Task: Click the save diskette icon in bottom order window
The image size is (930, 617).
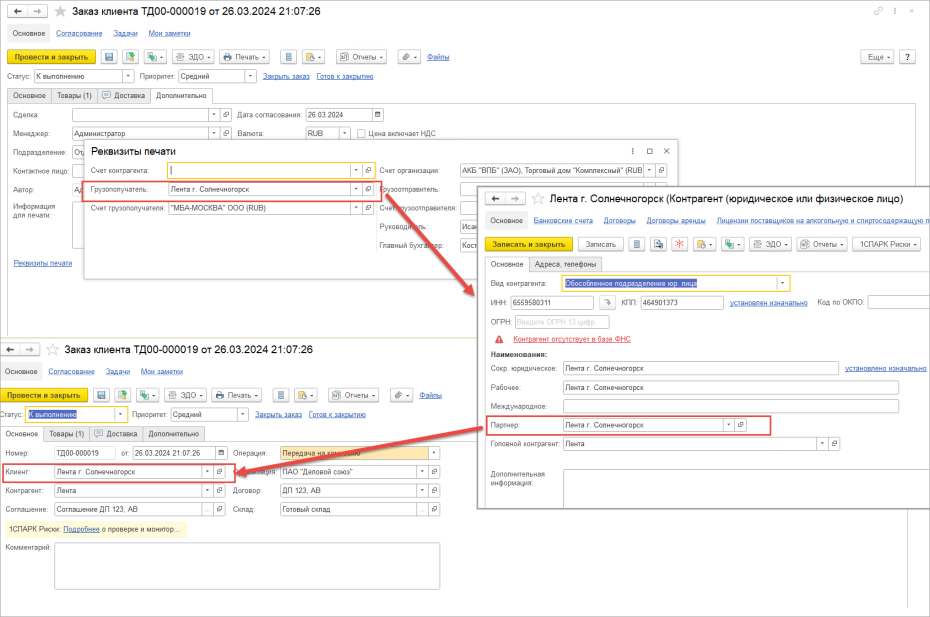Action: point(101,395)
